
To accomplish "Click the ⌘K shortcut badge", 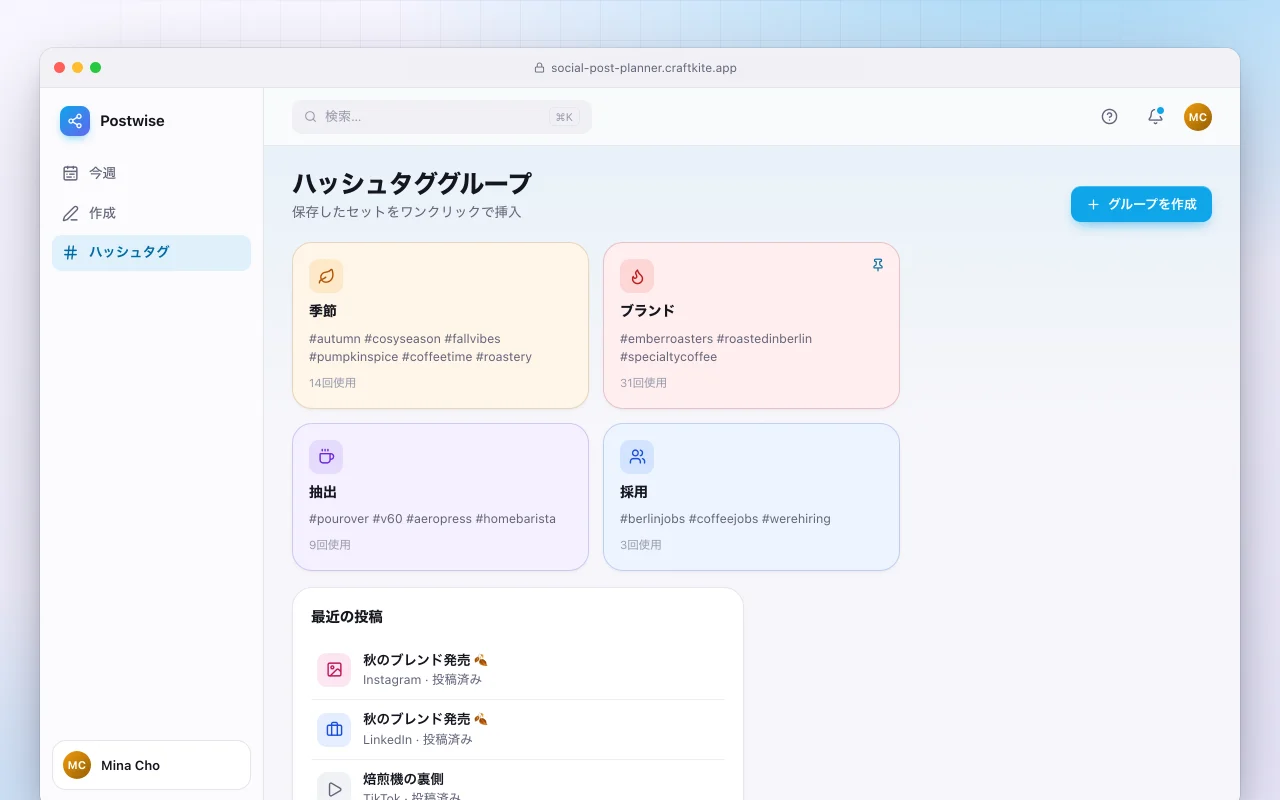I will pos(564,117).
